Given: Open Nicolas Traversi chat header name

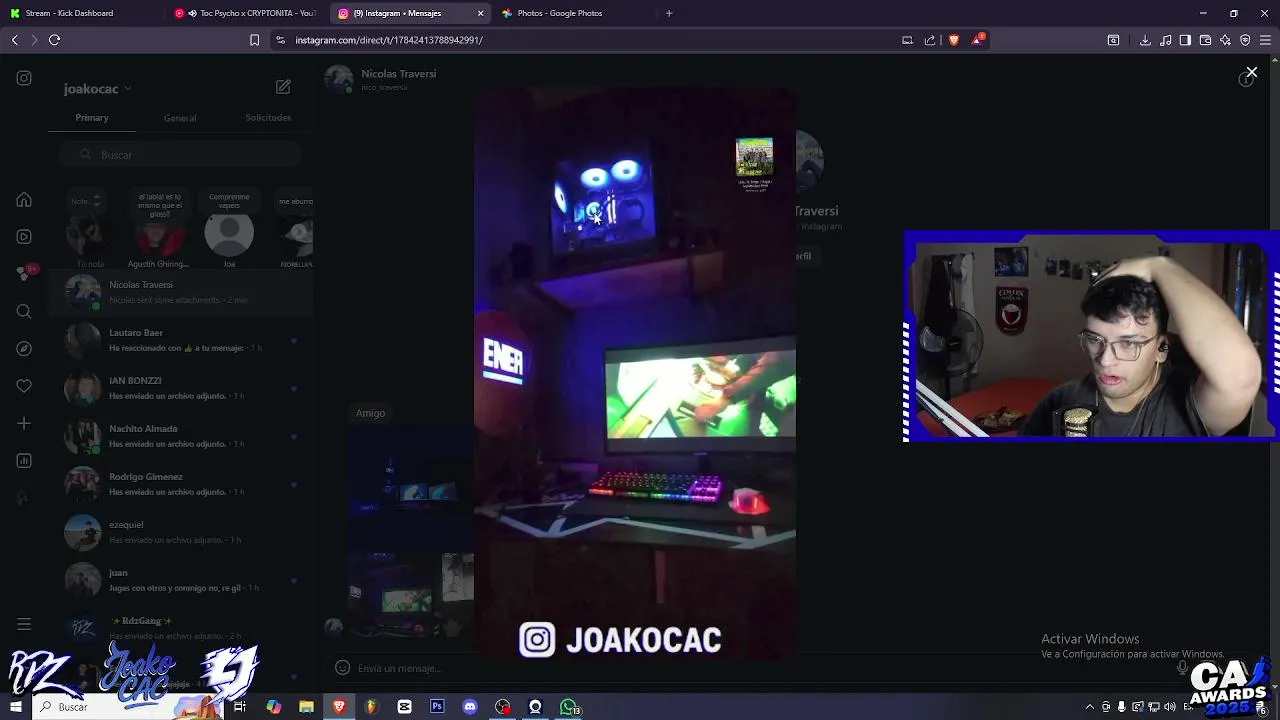Looking at the screenshot, I should pyautogui.click(x=398, y=74).
